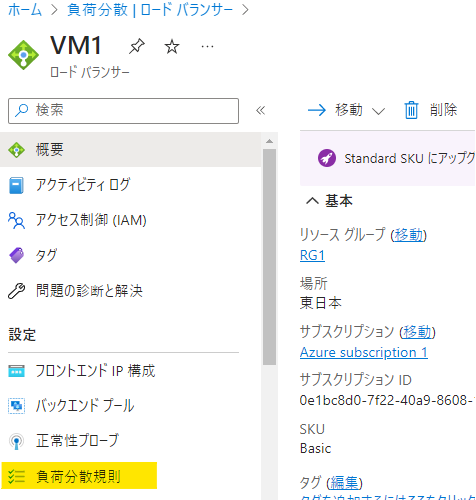Click the 編集 link beside タグ

pyautogui.click(x=344, y=483)
